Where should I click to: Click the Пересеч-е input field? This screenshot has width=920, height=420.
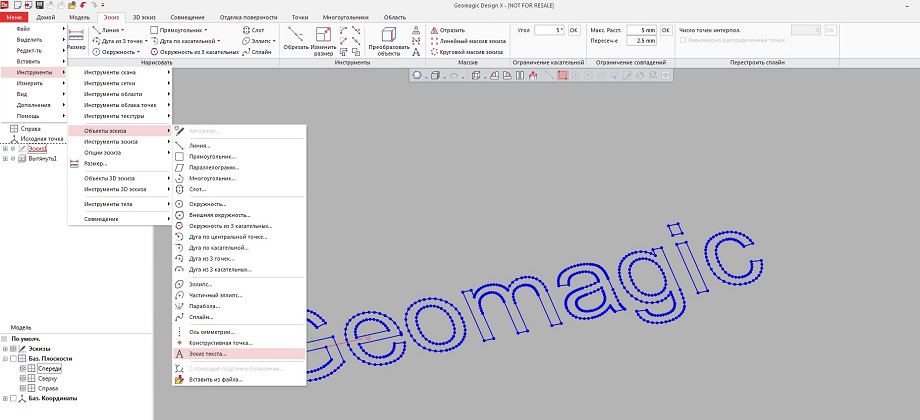[642, 40]
